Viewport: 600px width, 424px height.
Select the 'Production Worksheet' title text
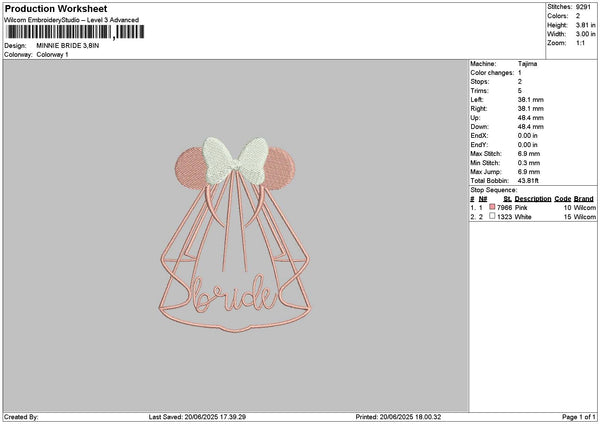pos(56,8)
